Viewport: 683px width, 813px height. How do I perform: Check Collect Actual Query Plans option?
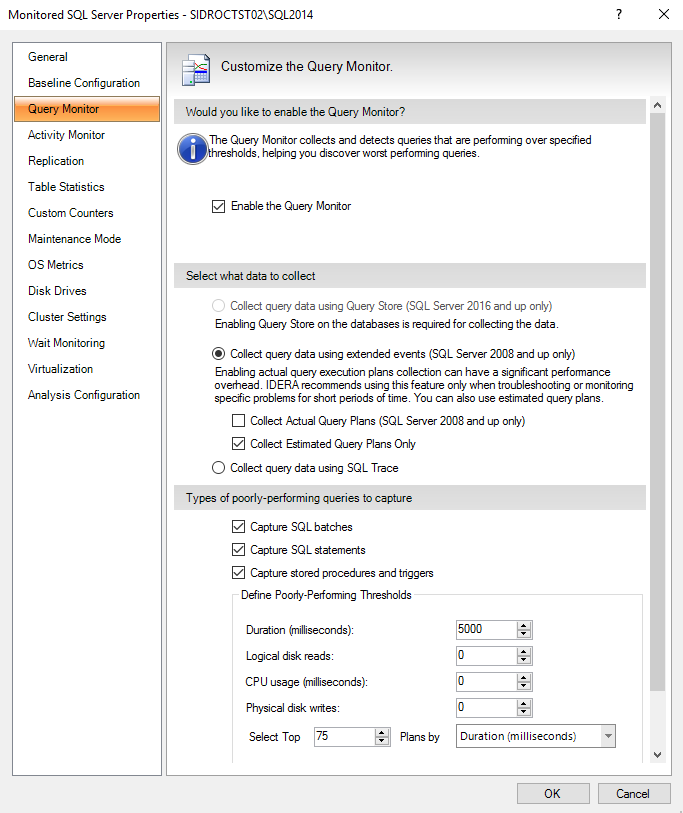[x=239, y=420]
